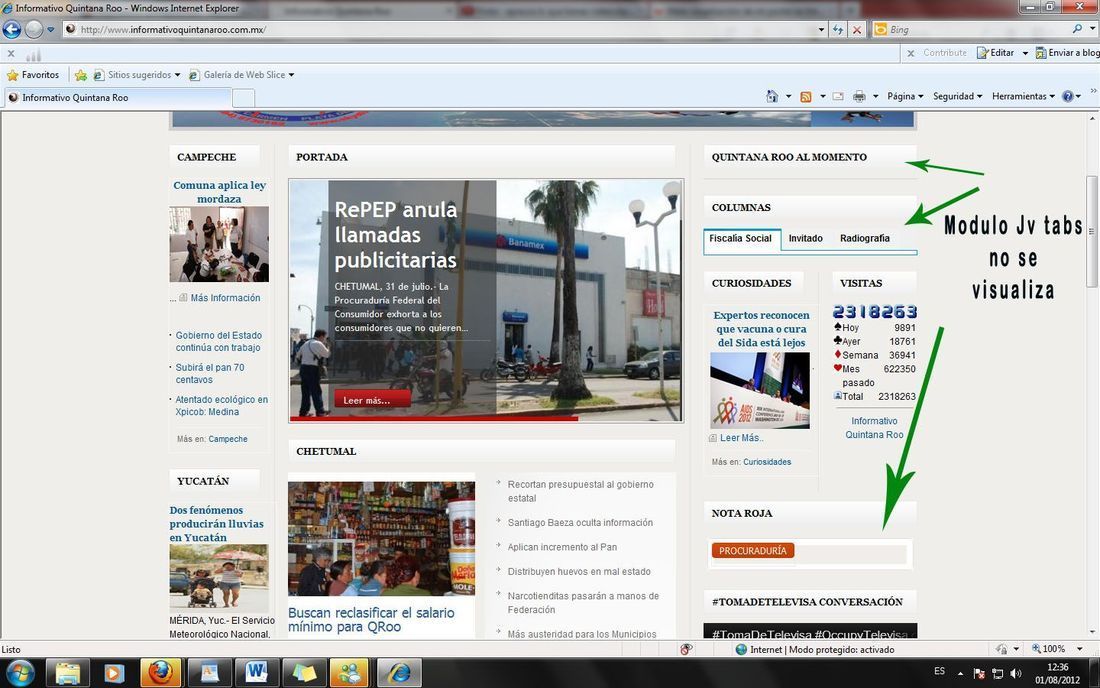Expand the Editar dropdown arrow

[x=1025, y=53]
